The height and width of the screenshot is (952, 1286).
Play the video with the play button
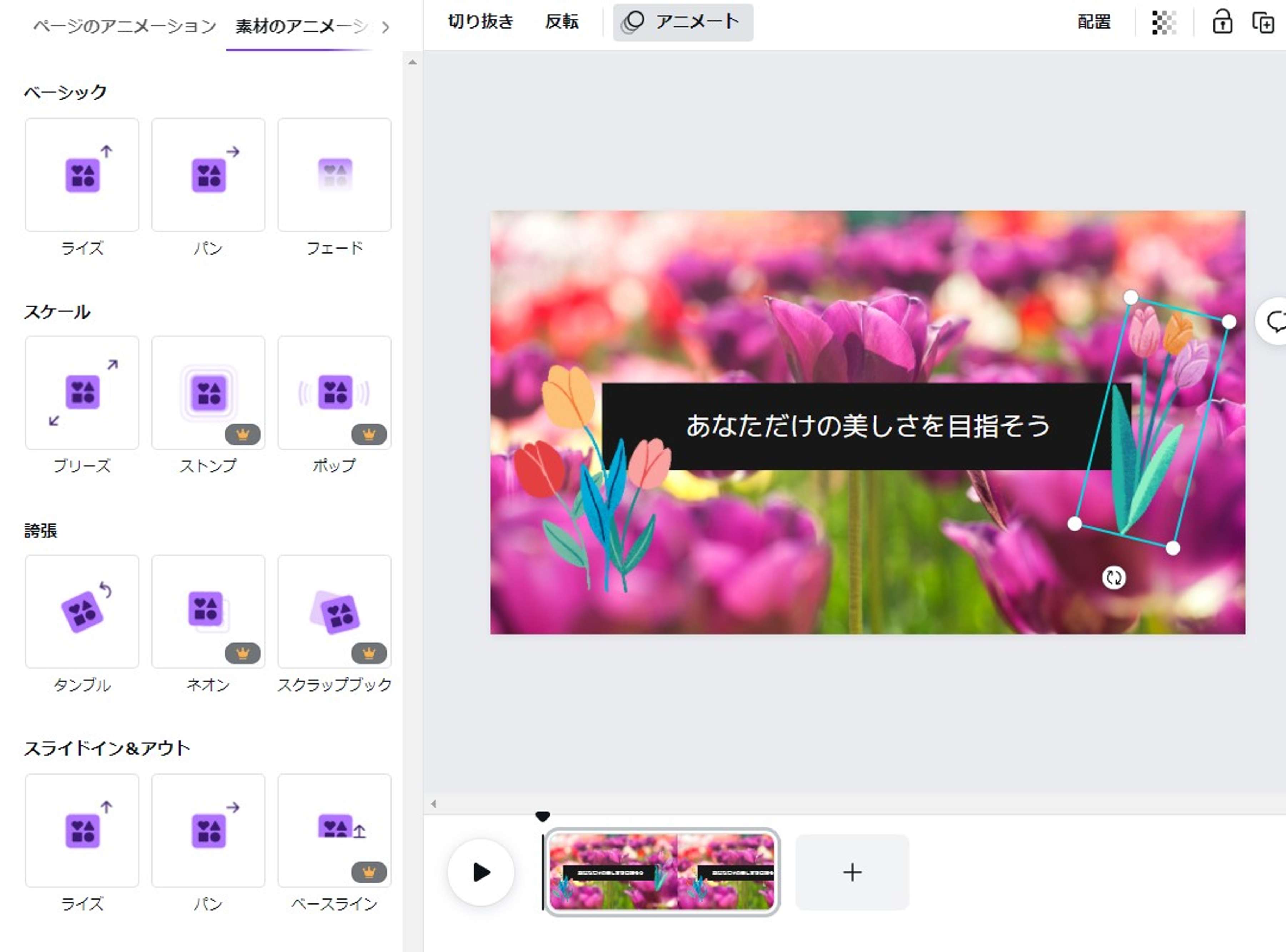coord(481,872)
